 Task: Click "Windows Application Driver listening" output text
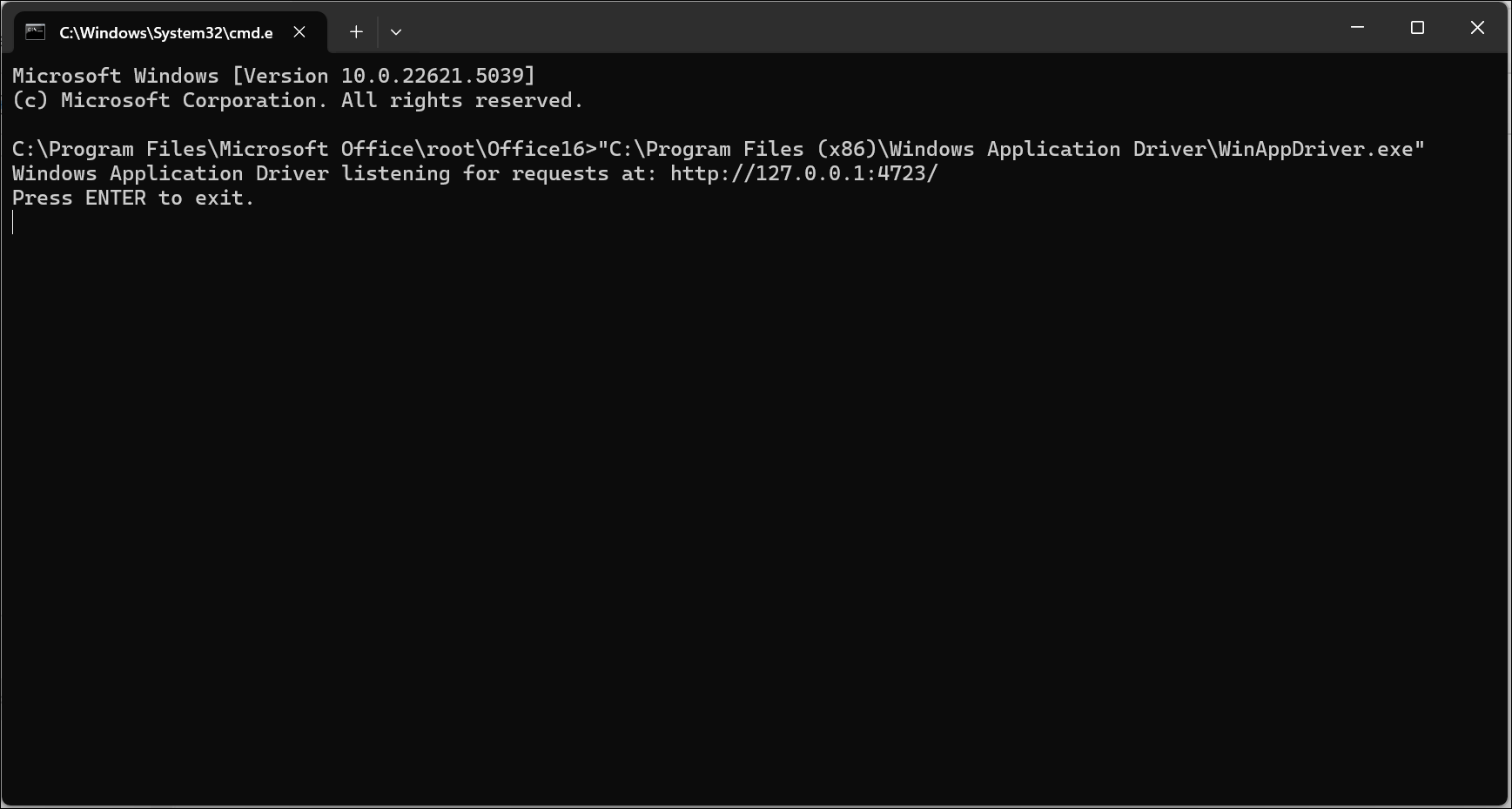click(x=231, y=173)
